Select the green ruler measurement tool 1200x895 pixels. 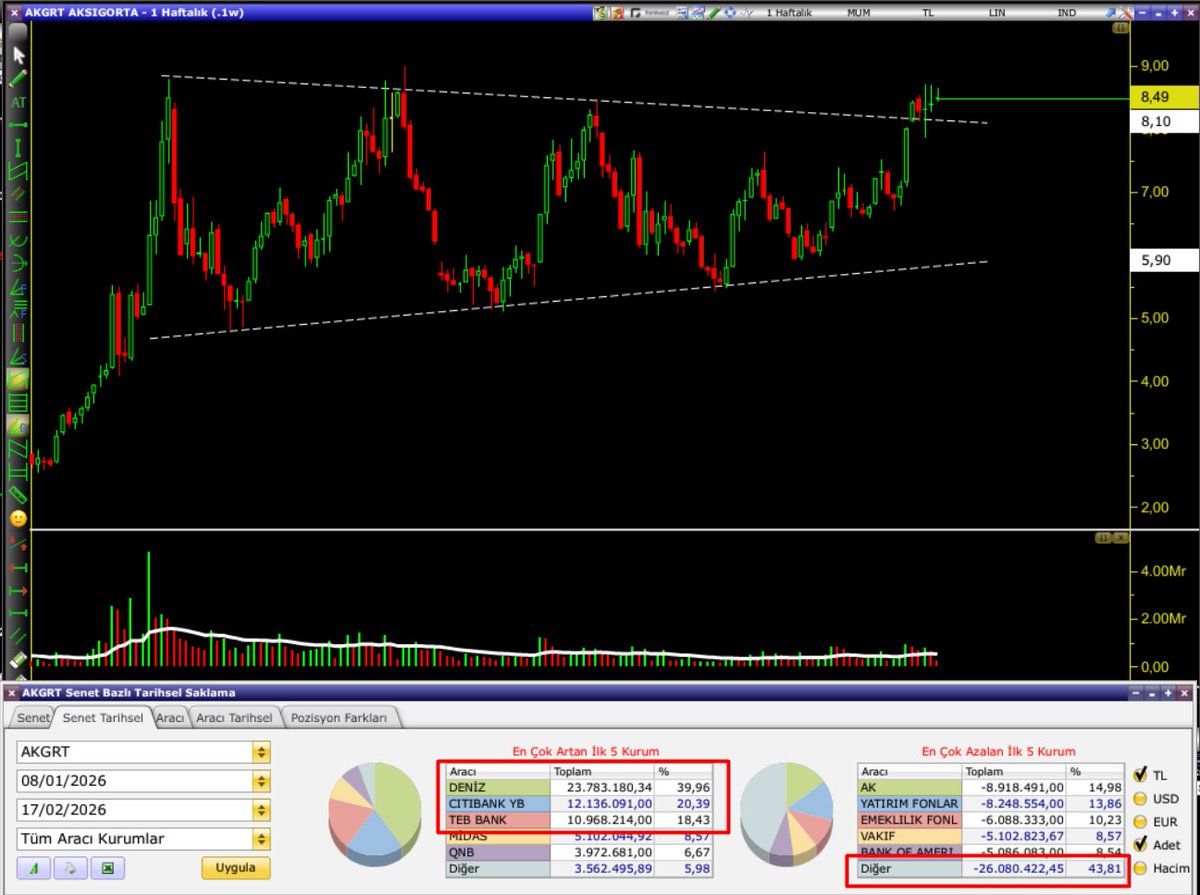(19, 495)
